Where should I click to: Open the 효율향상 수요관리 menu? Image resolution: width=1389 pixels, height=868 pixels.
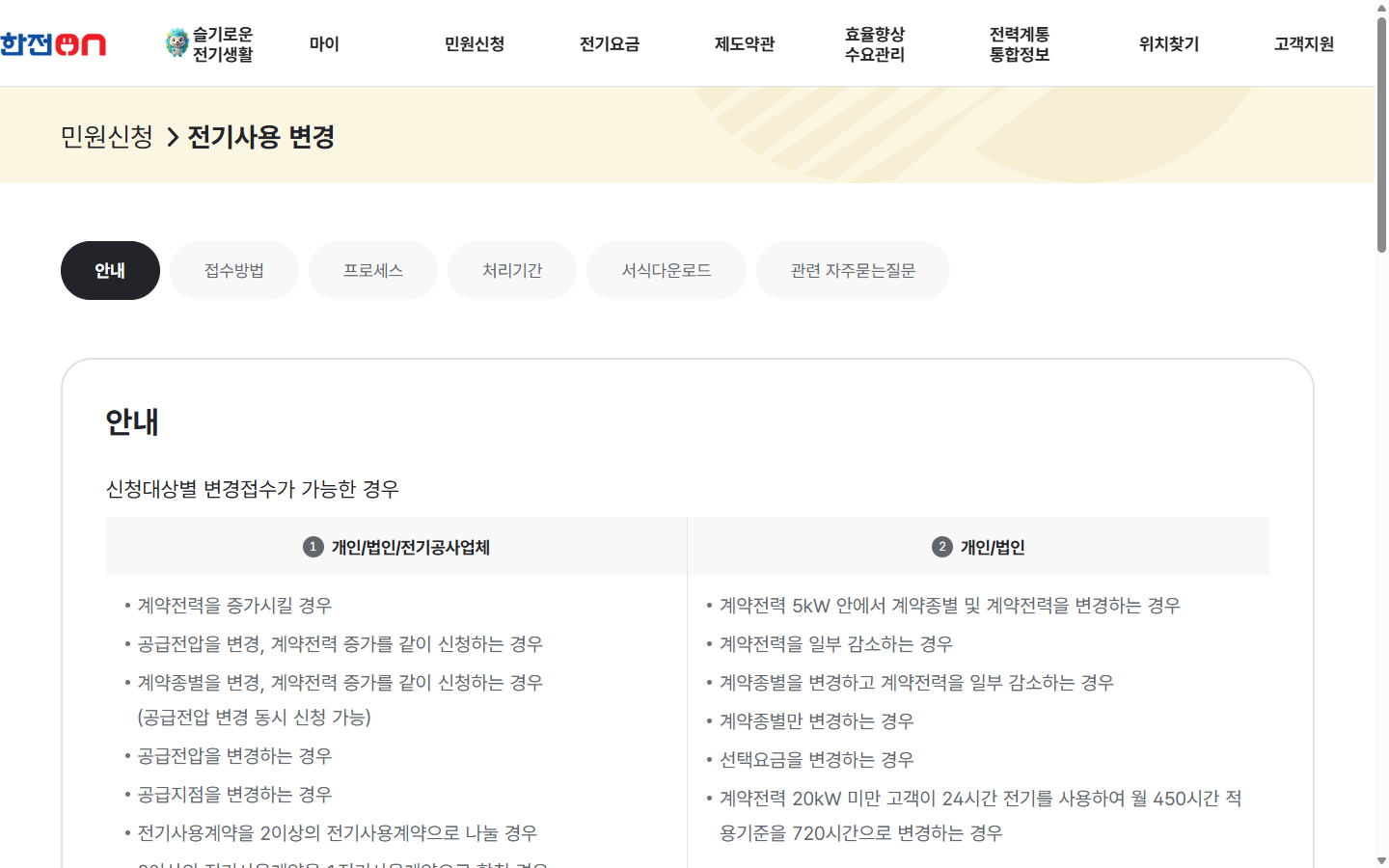tap(875, 44)
